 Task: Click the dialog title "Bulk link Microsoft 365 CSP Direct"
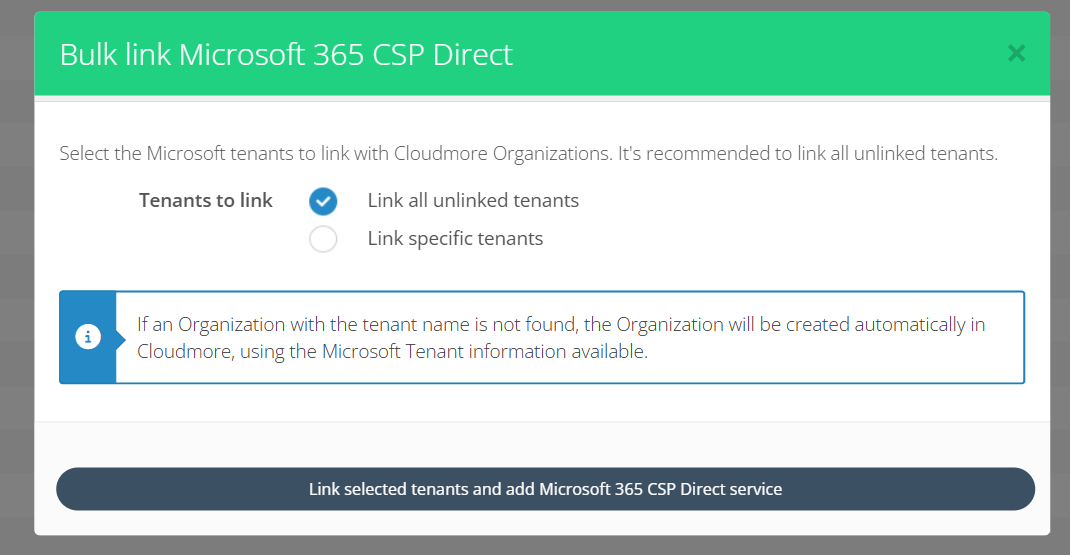[x=286, y=54]
